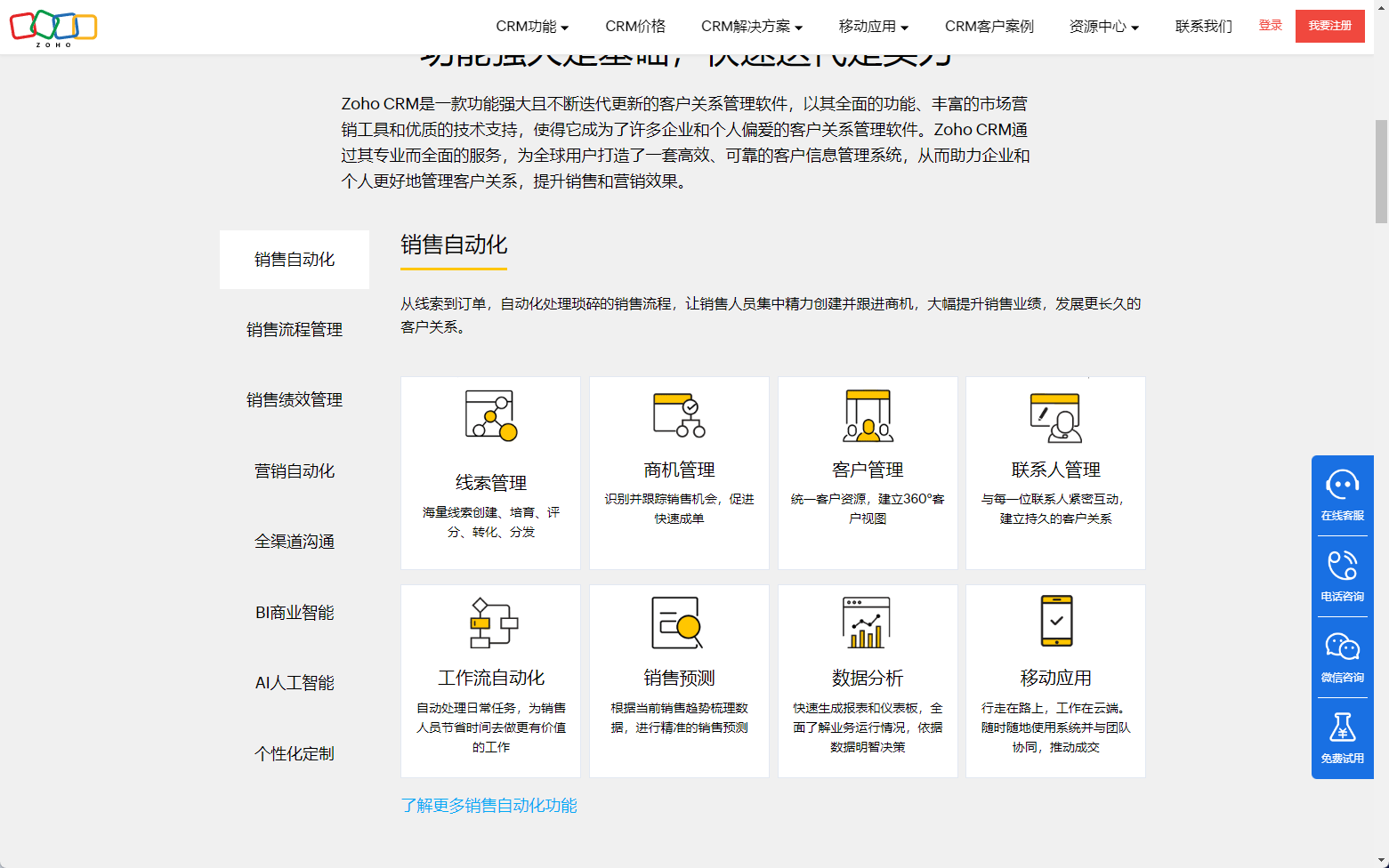
Task: Click the 工作流自动化 workflow icon
Action: tap(493, 623)
